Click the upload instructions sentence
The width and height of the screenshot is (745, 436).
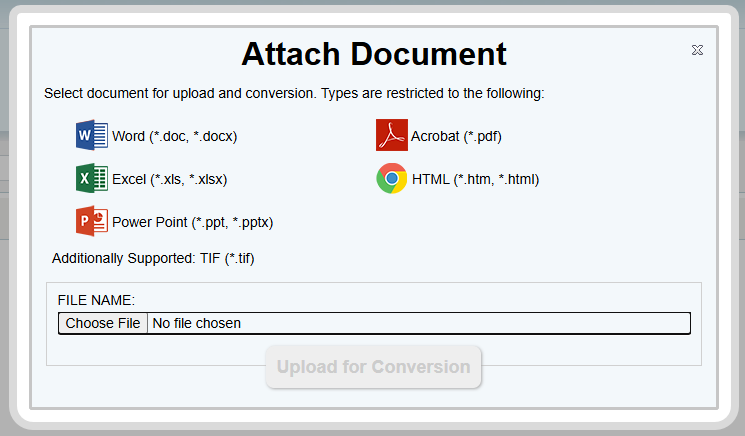point(294,93)
